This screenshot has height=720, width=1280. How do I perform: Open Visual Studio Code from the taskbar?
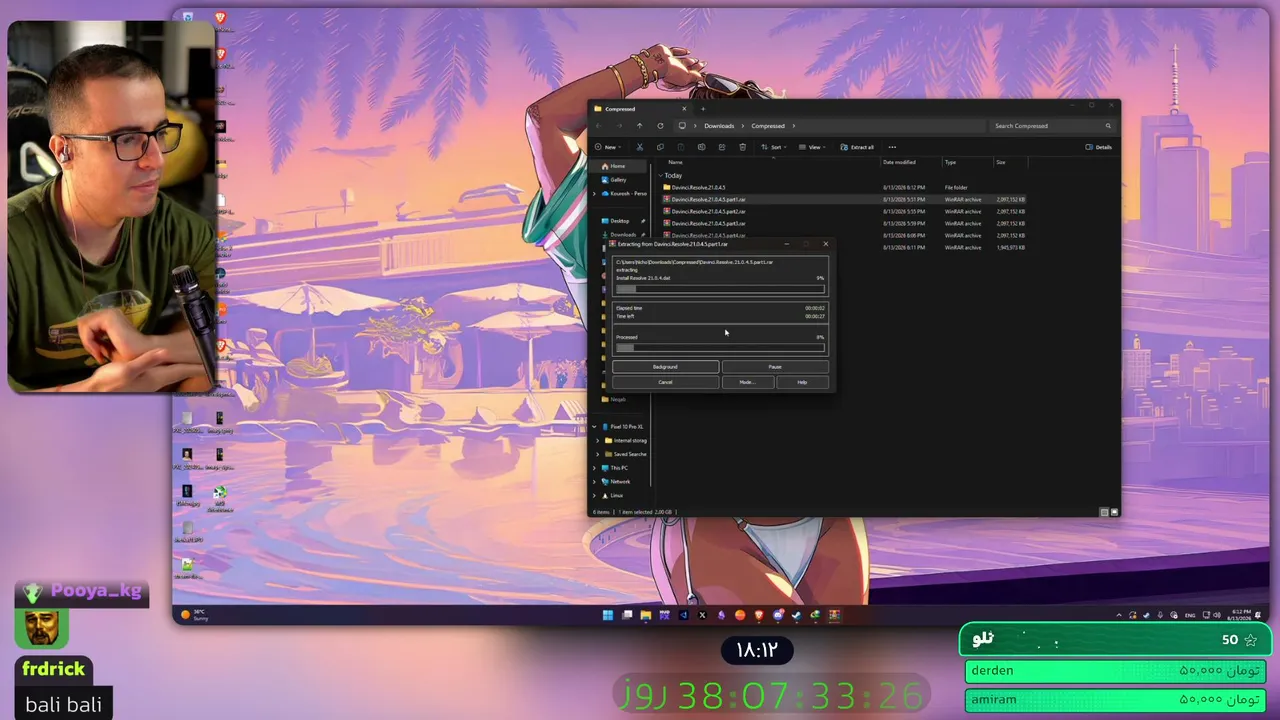point(684,615)
